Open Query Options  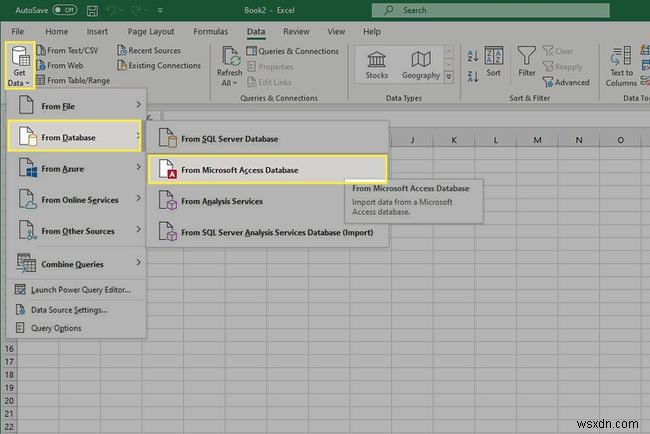76,328
